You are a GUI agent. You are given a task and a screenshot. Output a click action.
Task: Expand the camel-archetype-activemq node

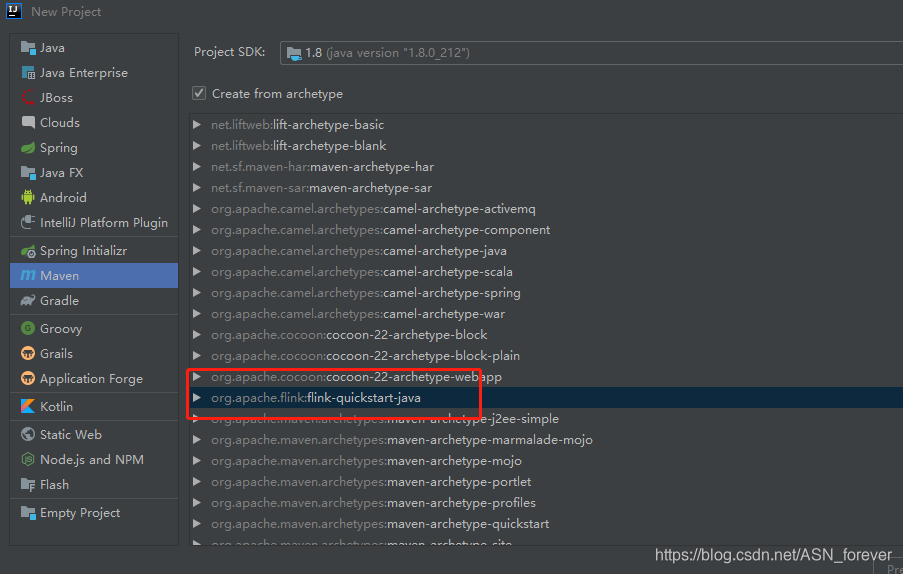(197, 208)
